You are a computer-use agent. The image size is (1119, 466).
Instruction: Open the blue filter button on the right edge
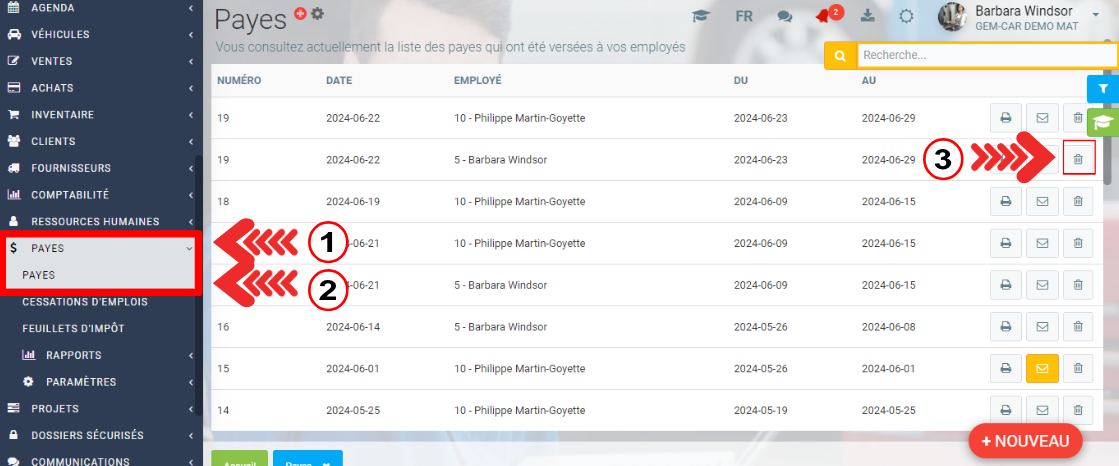[1102, 89]
